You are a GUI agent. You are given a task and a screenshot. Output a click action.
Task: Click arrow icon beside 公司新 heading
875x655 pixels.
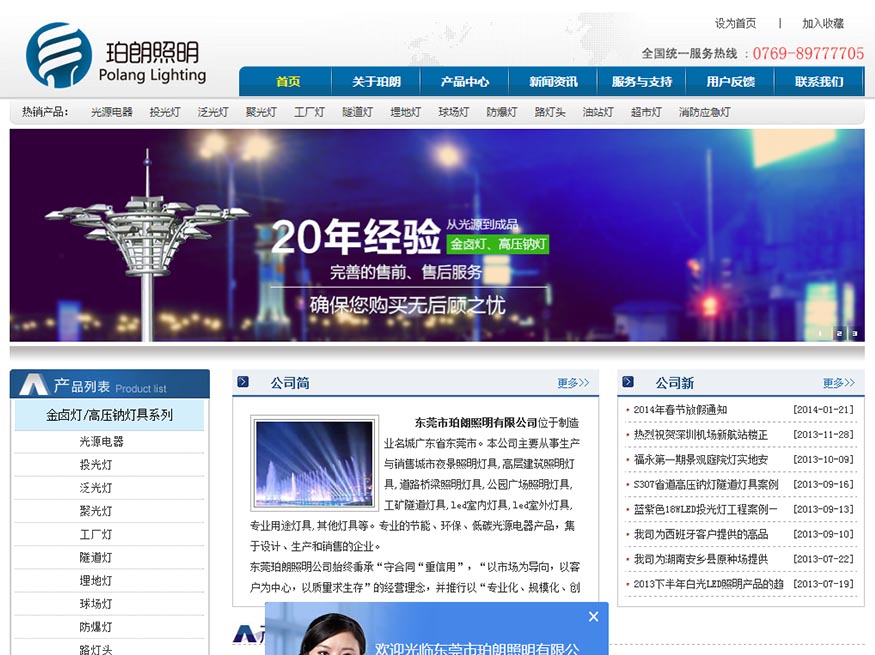point(628,382)
